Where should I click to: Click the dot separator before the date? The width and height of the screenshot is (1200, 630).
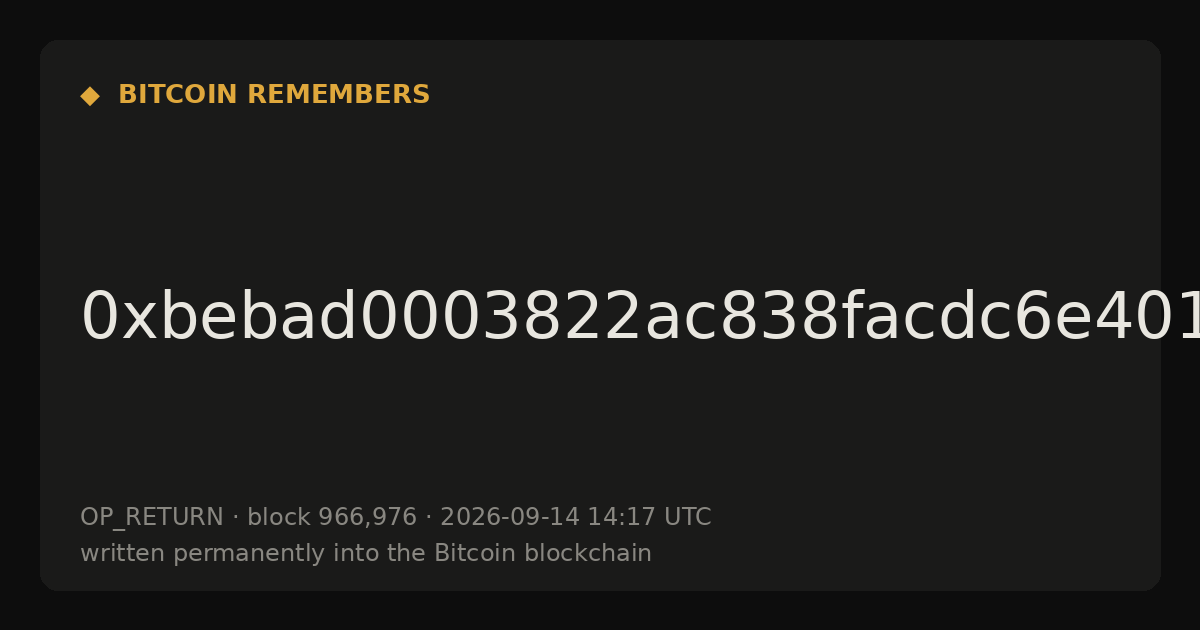point(428,518)
